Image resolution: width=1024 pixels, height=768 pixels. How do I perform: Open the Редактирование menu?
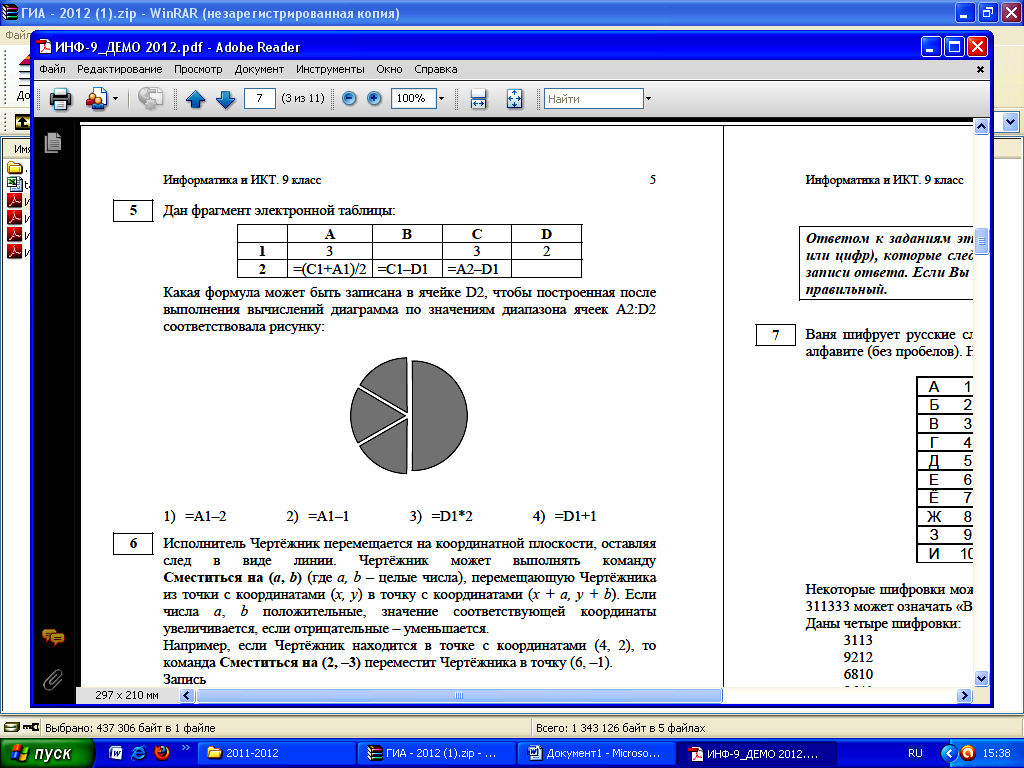[120, 69]
